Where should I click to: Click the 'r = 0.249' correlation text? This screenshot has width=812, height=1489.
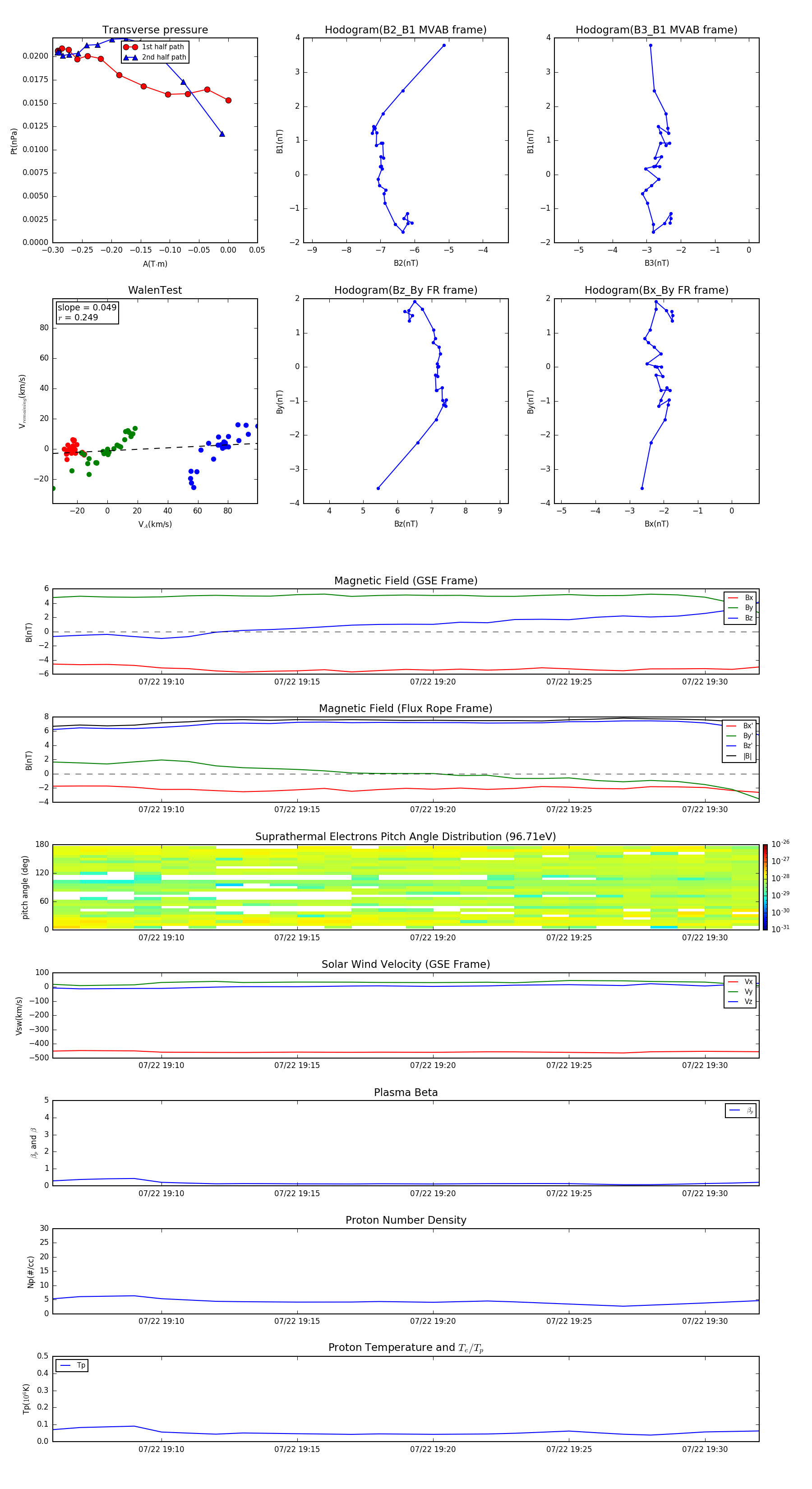click(78, 317)
